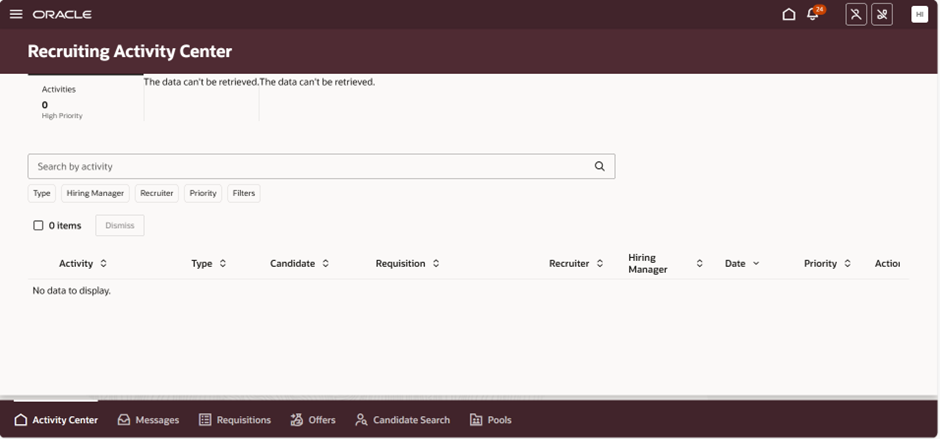Screen dimensions: 940x439
Task: Click the Oracle logo
Action: [62, 14]
